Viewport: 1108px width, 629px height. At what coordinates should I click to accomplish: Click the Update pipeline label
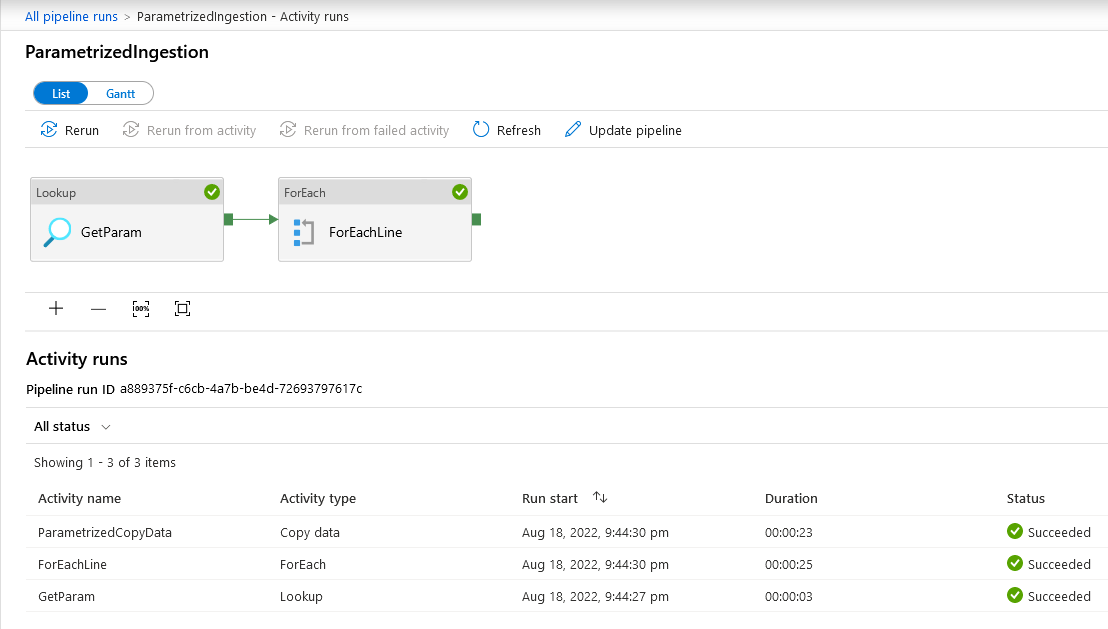coord(635,131)
